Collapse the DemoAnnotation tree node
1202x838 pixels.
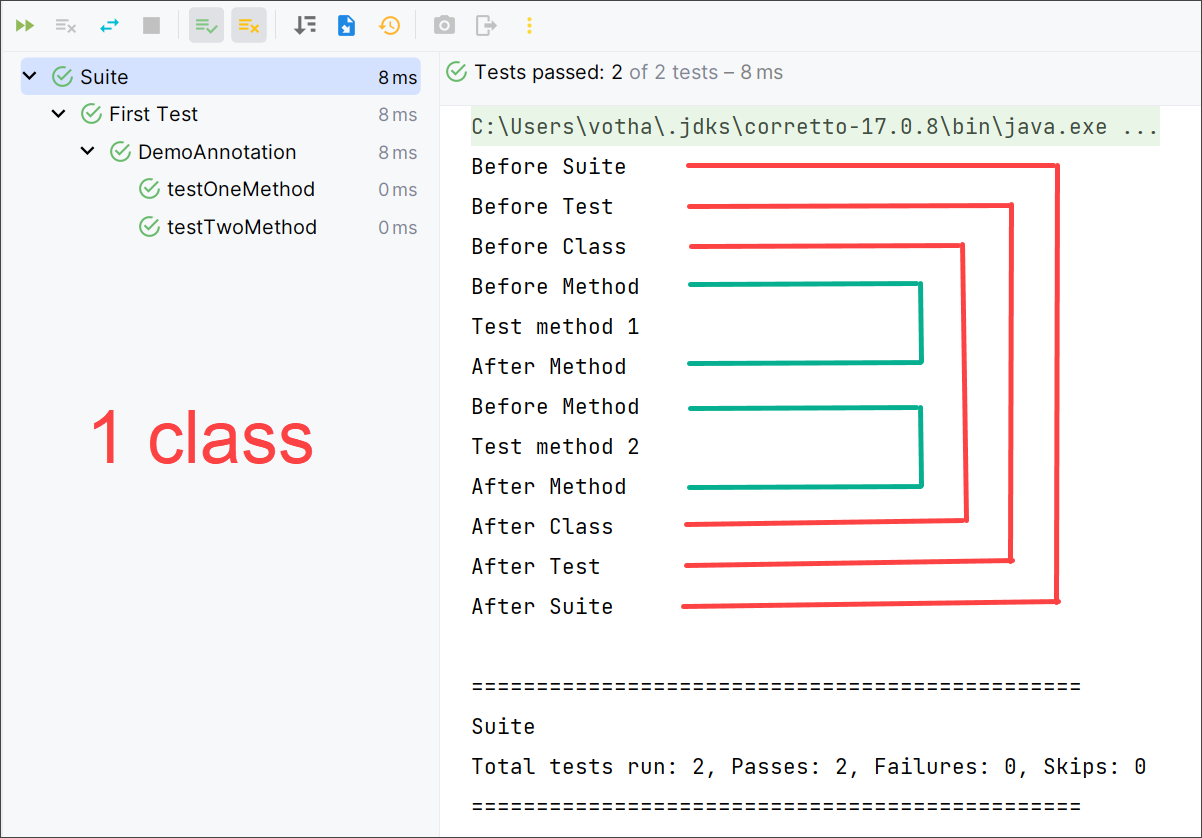(x=88, y=152)
